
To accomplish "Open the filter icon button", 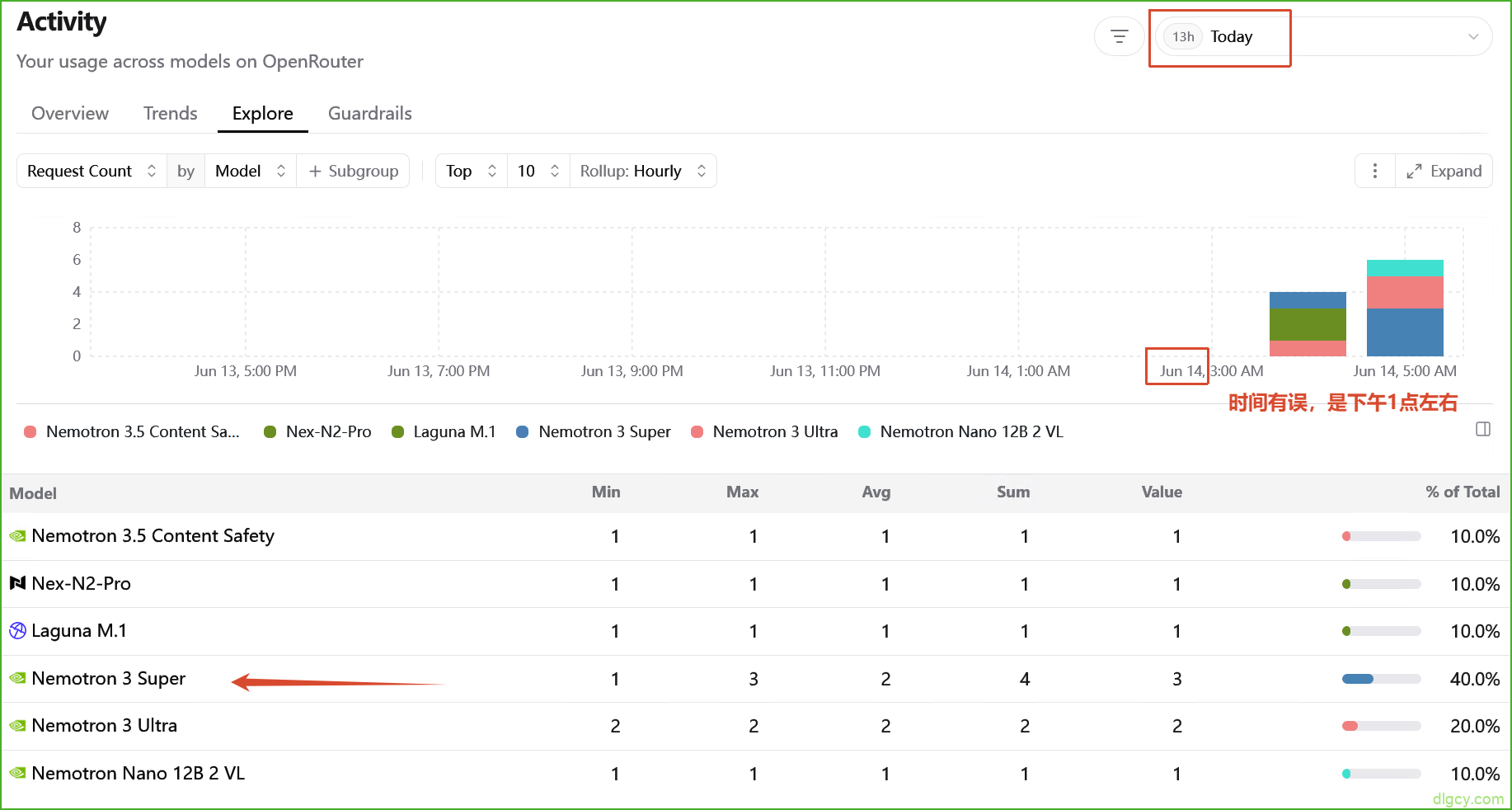I will (x=1119, y=36).
